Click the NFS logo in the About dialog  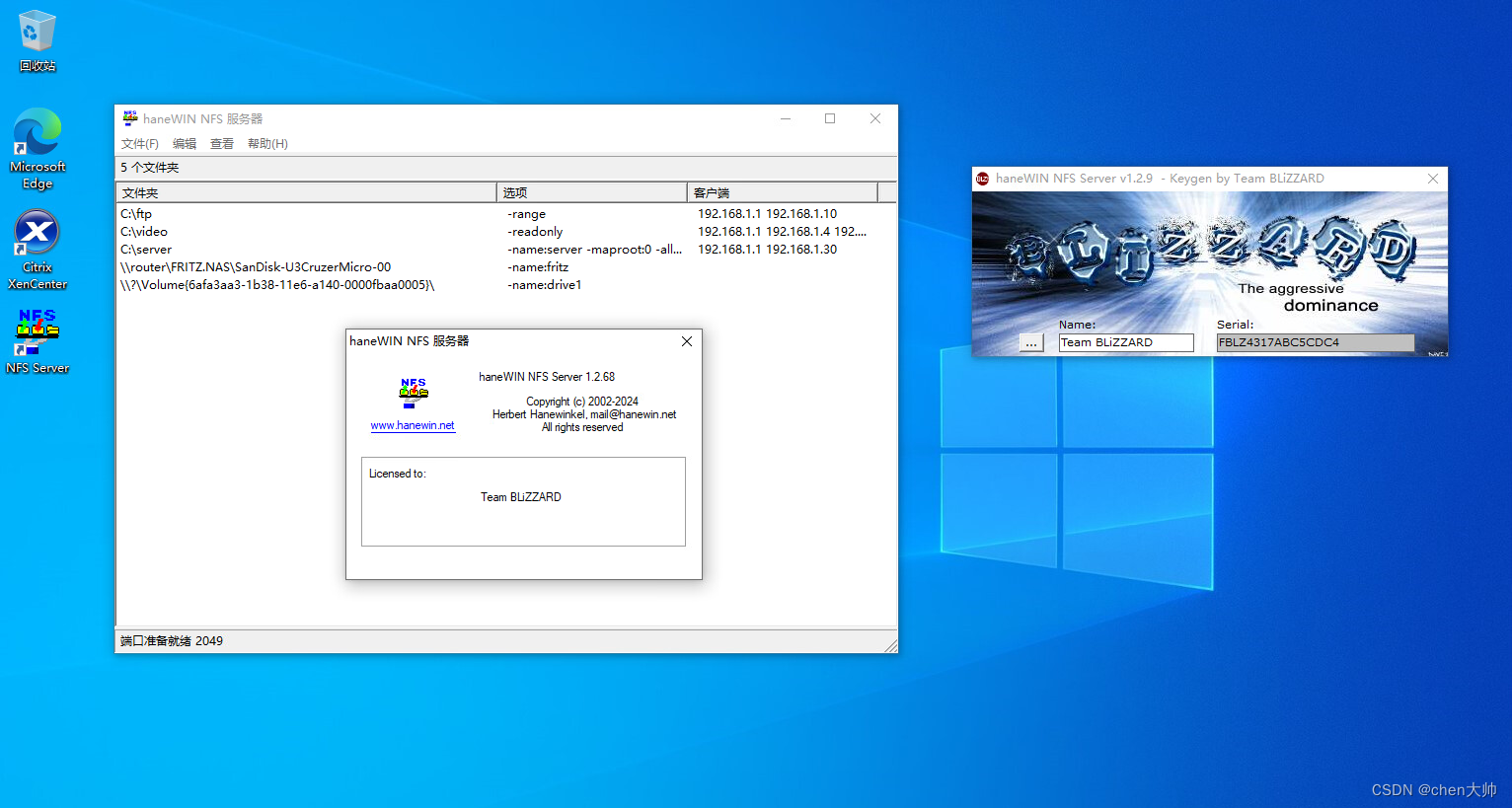[414, 393]
